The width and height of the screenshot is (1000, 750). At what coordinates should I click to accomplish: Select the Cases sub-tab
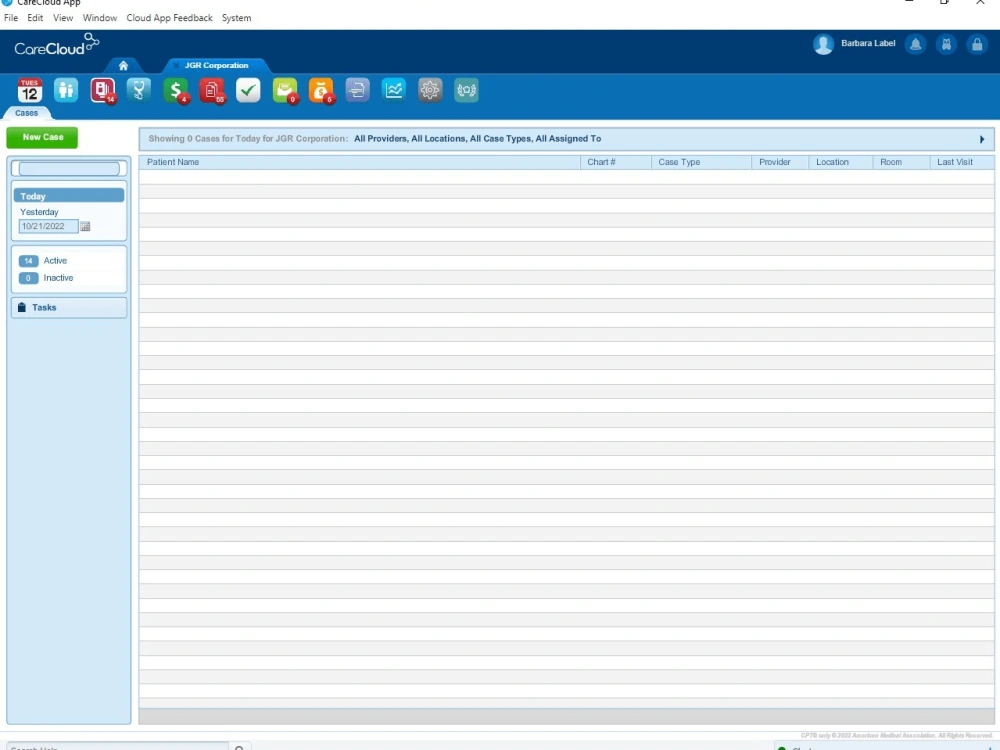27,113
